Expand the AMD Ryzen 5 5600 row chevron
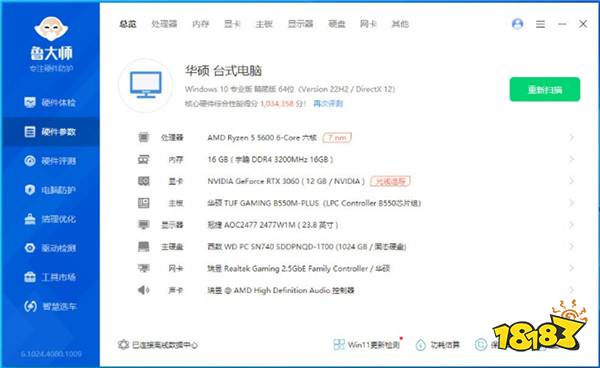 [571, 137]
